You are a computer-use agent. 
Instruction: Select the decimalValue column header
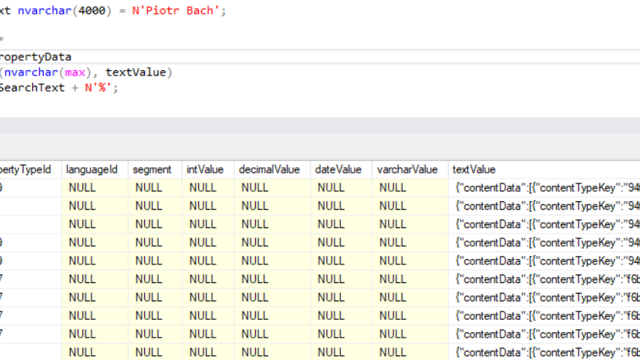(x=272, y=169)
